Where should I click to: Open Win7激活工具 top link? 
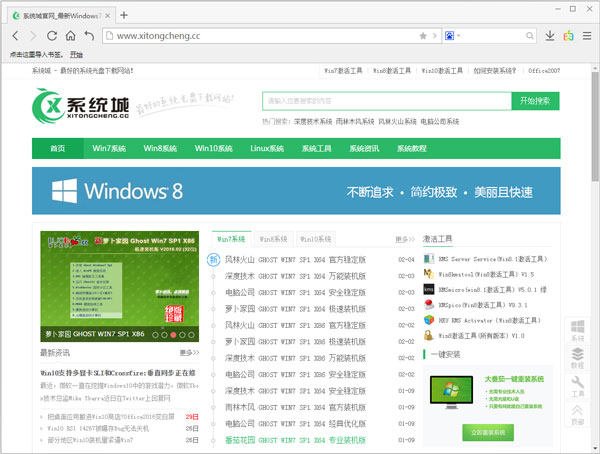pos(343,71)
